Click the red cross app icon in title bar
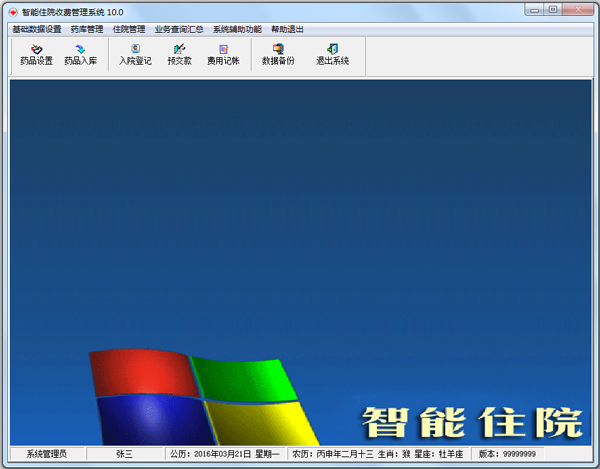This screenshot has height=469, width=600. [13, 13]
